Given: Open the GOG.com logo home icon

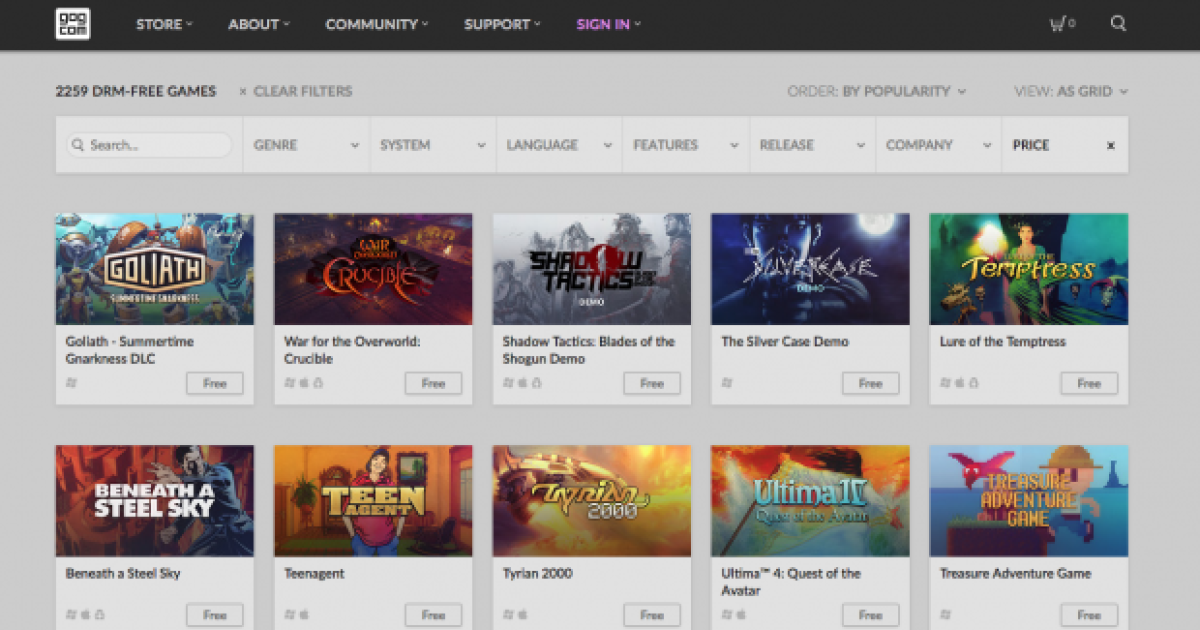Looking at the screenshot, I should pos(73,24).
